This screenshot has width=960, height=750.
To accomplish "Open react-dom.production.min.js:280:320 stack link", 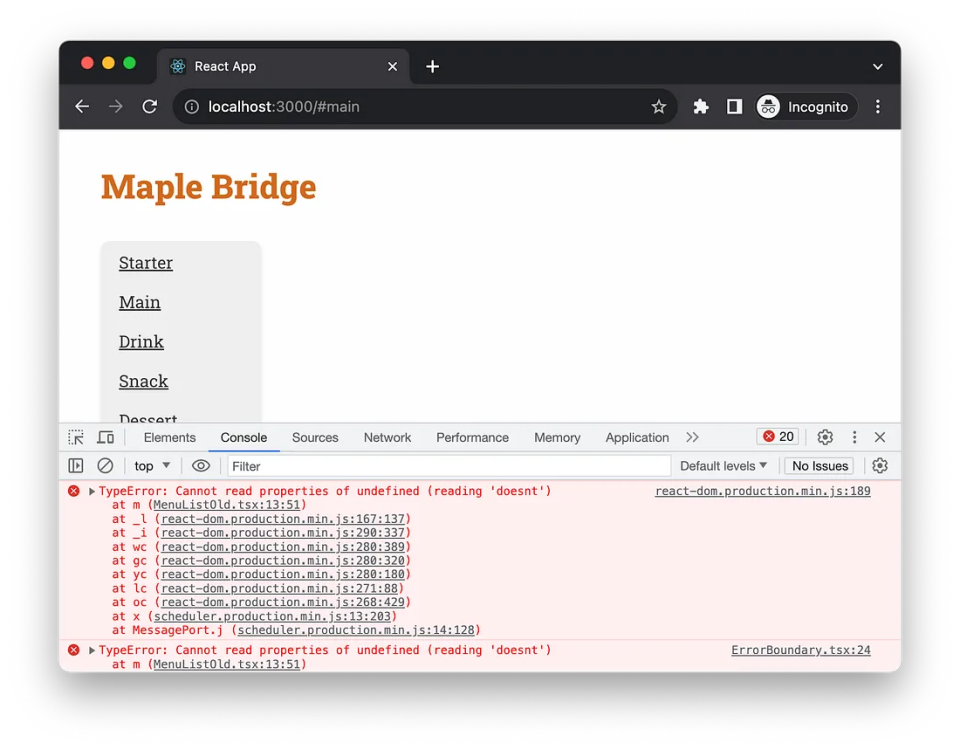I will click(283, 560).
